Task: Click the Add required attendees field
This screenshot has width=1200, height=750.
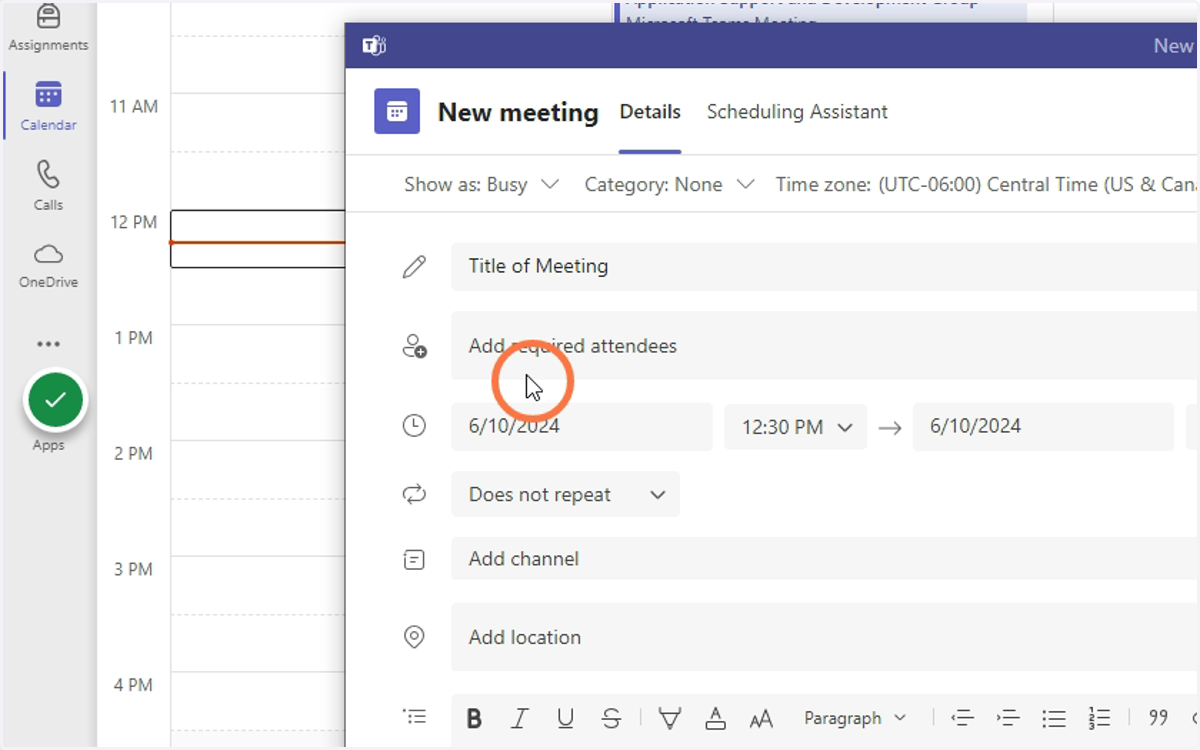Action: tap(825, 346)
